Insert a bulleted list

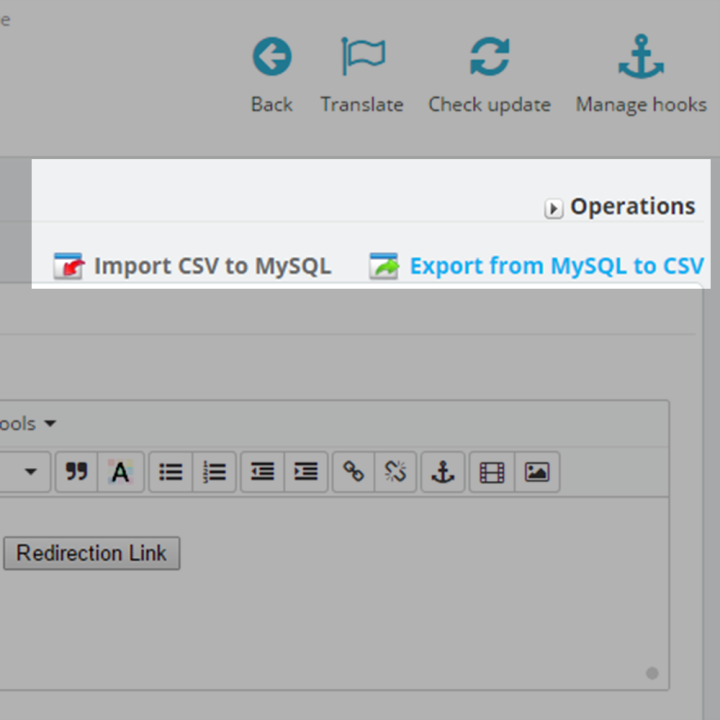click(171, 472)
